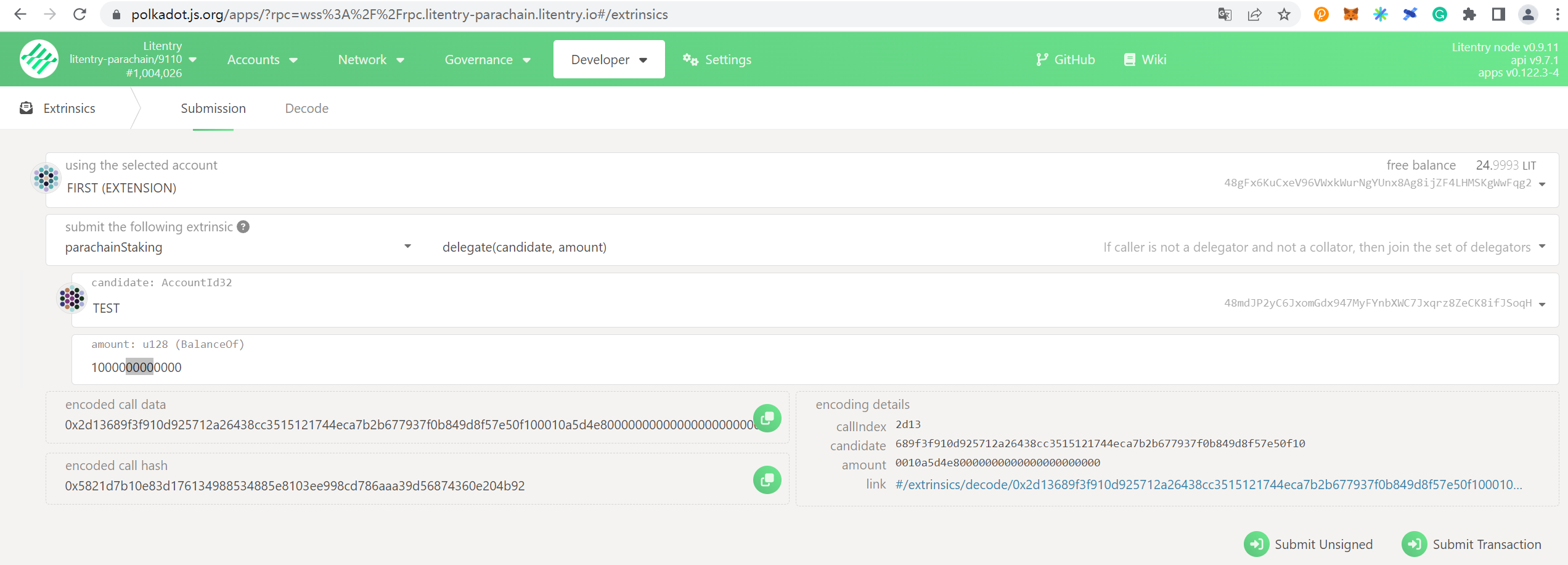Open the browser extensions puzzle icon
The height and width of the screenshot is (565, 1568).
[1469, 14]
